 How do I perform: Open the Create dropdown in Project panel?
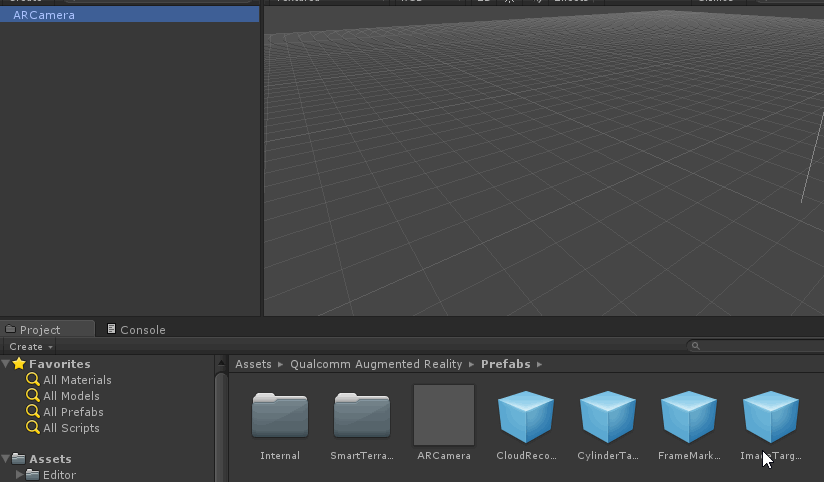pos(30,346)
